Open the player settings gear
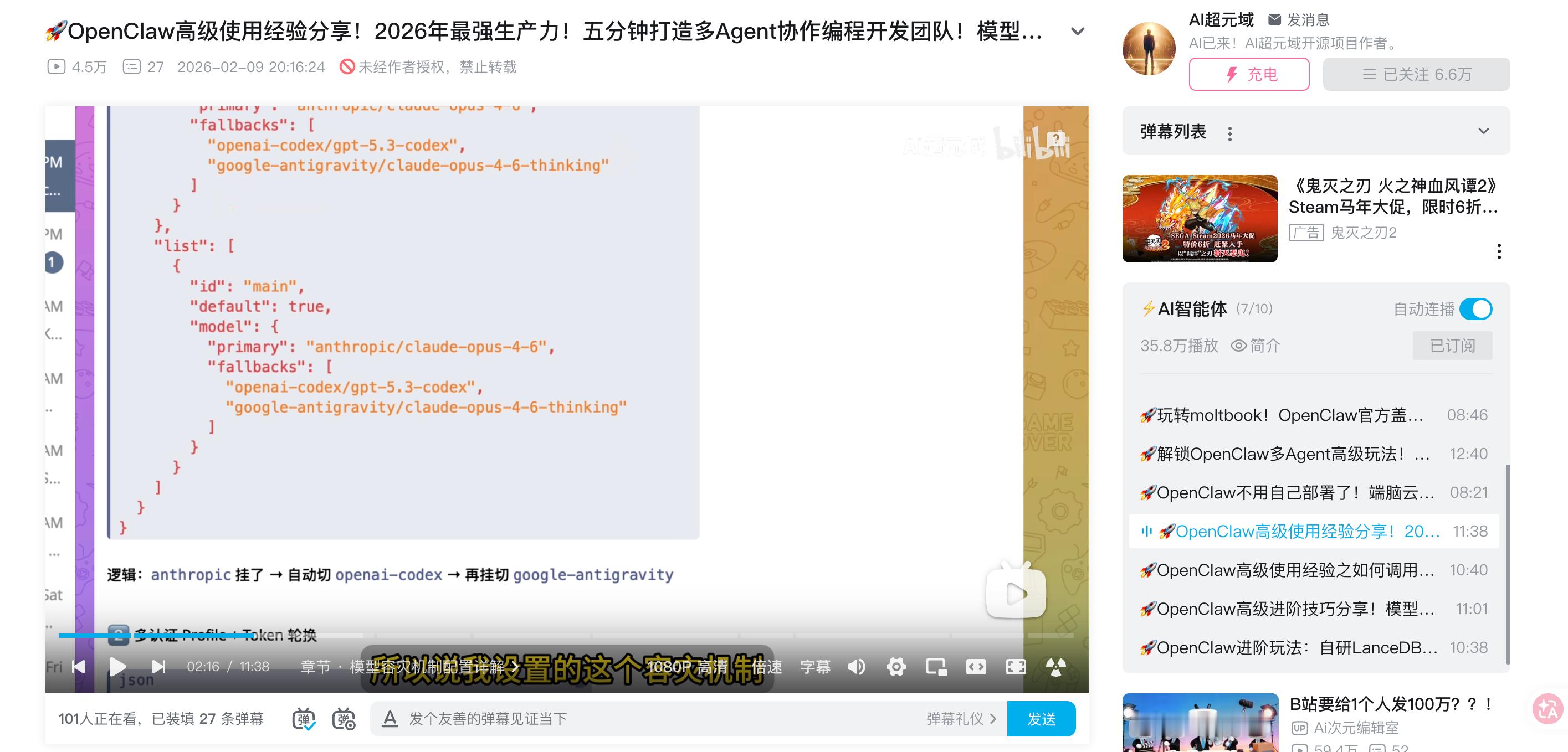The width and height of the screenshot is (1568, 752). pyautogui.click(x=896, y=667)
